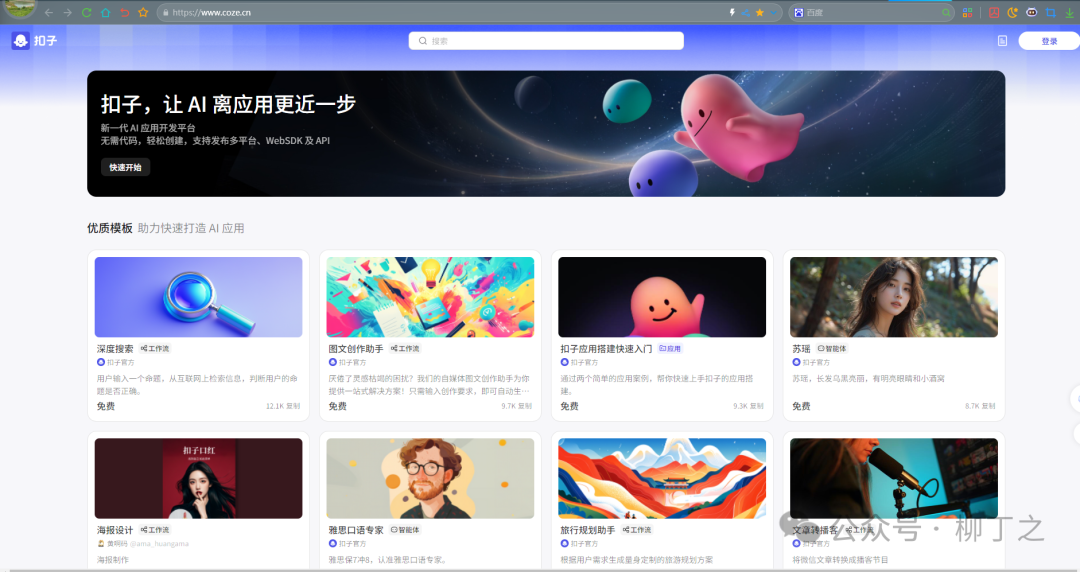1080x572 pixels.
Task: Click 9.7K 复制 count on 图文创作助手
Action: coord(517,406)
